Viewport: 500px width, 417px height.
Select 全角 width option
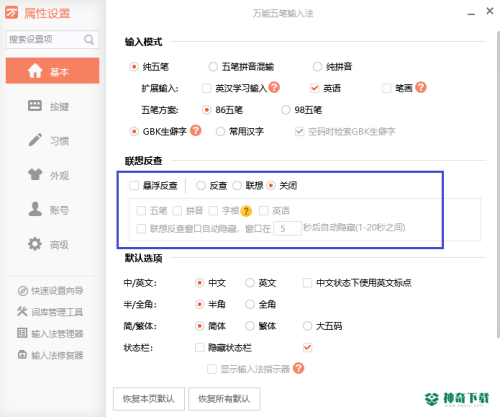pos(250,304)
